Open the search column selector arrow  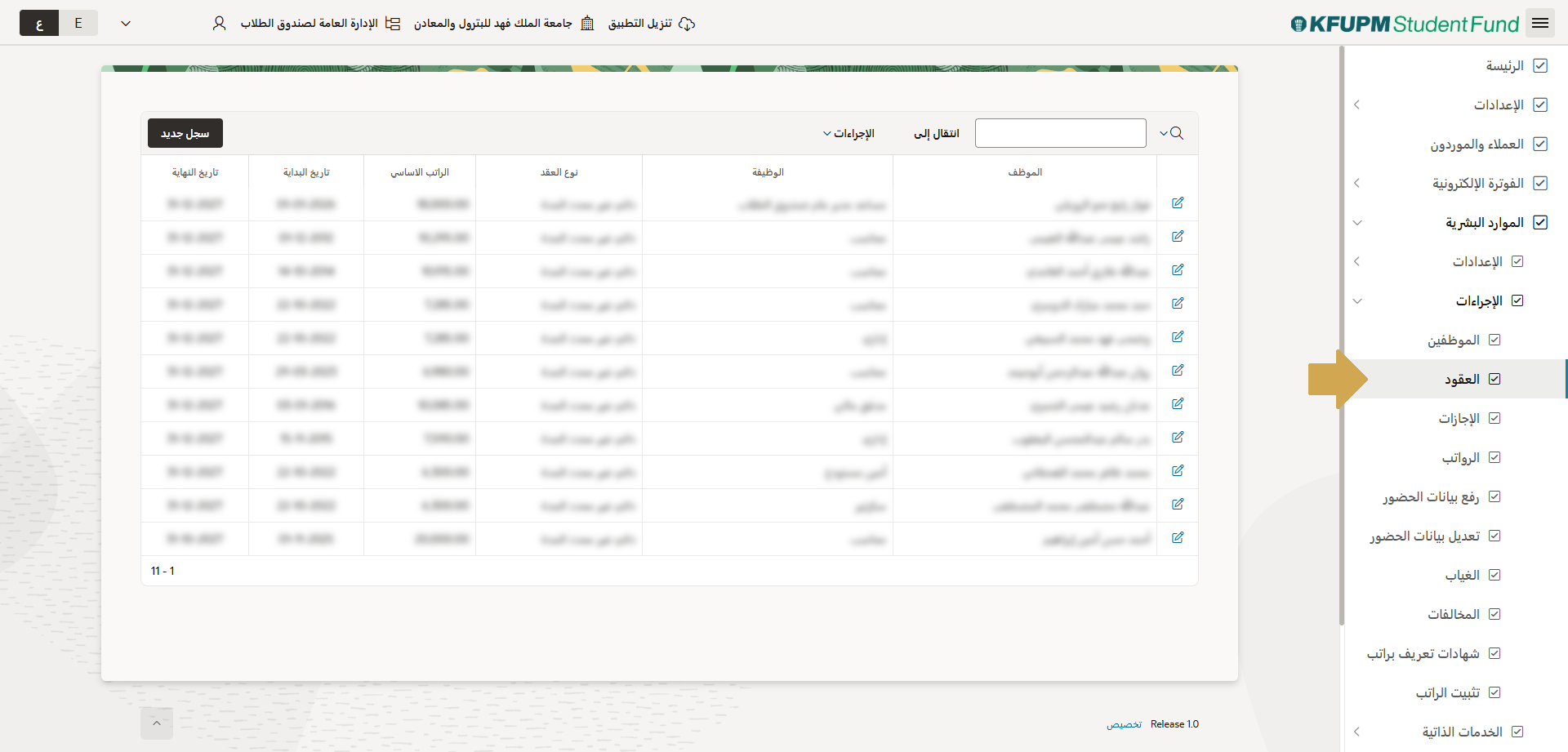pyautogui.click(x=1164, y=134)
